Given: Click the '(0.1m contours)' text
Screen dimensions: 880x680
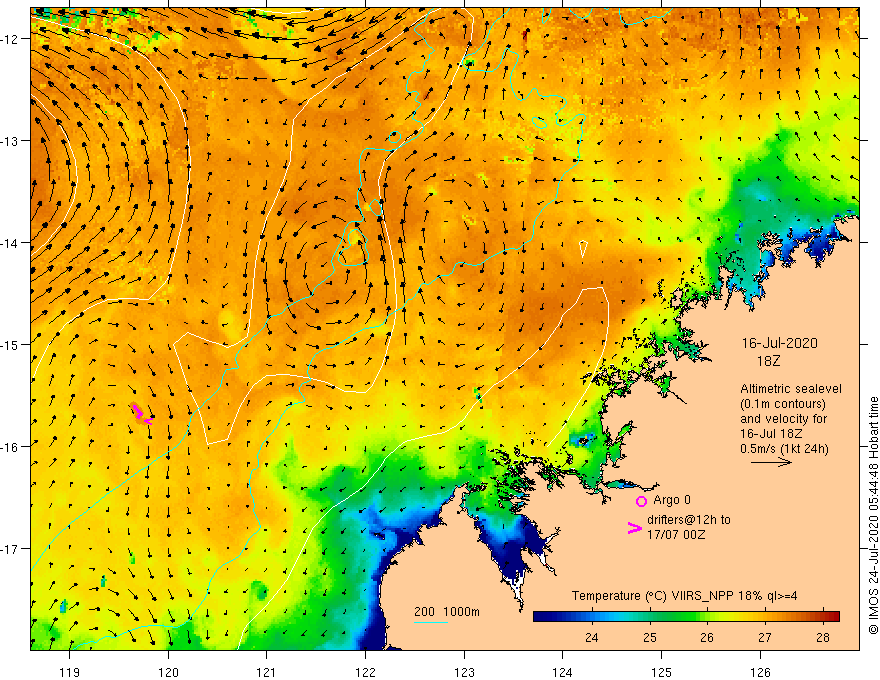Looking at the screenshot, I should pos(783,404).
